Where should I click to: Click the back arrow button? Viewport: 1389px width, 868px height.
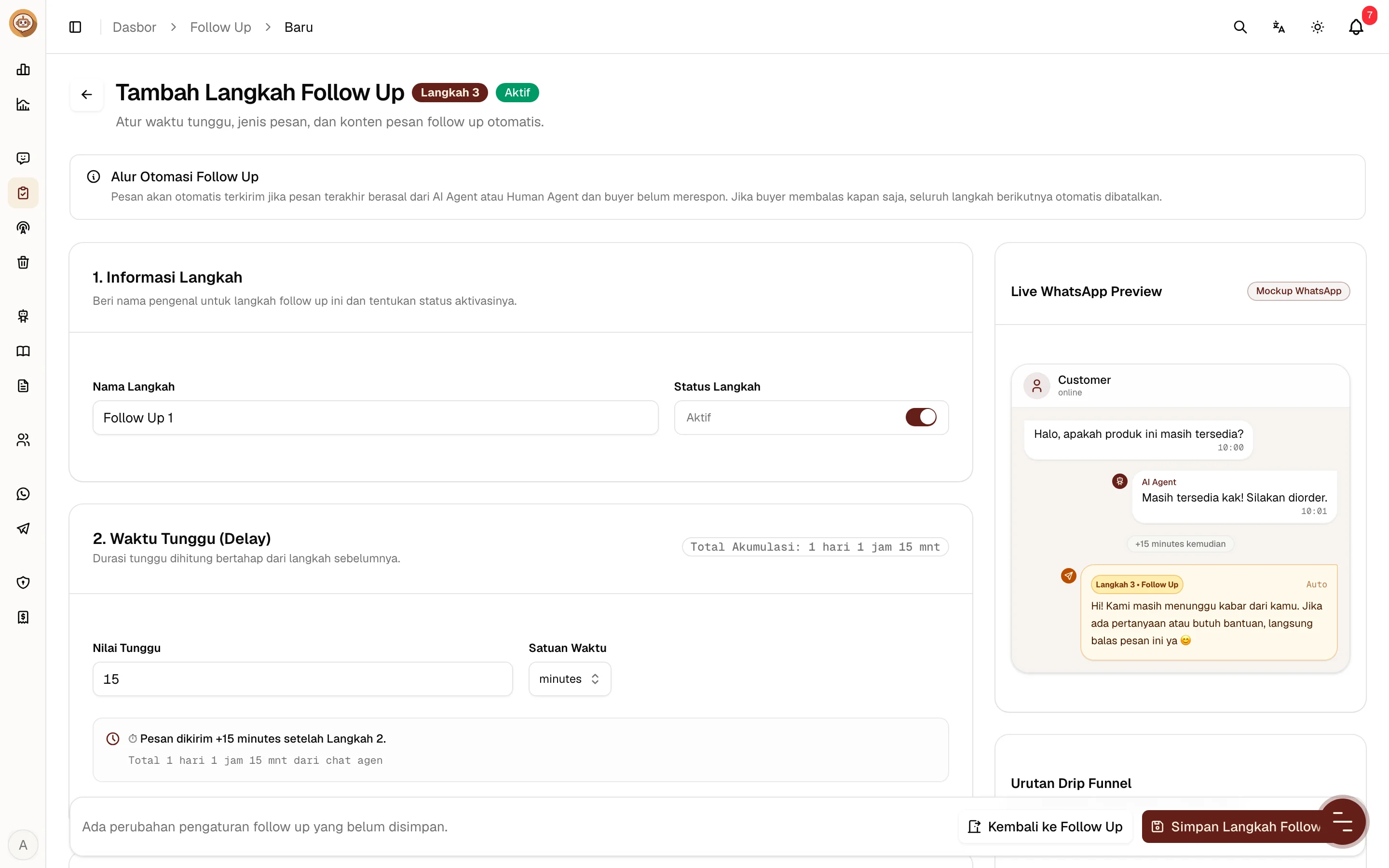(x=87, y=94)
